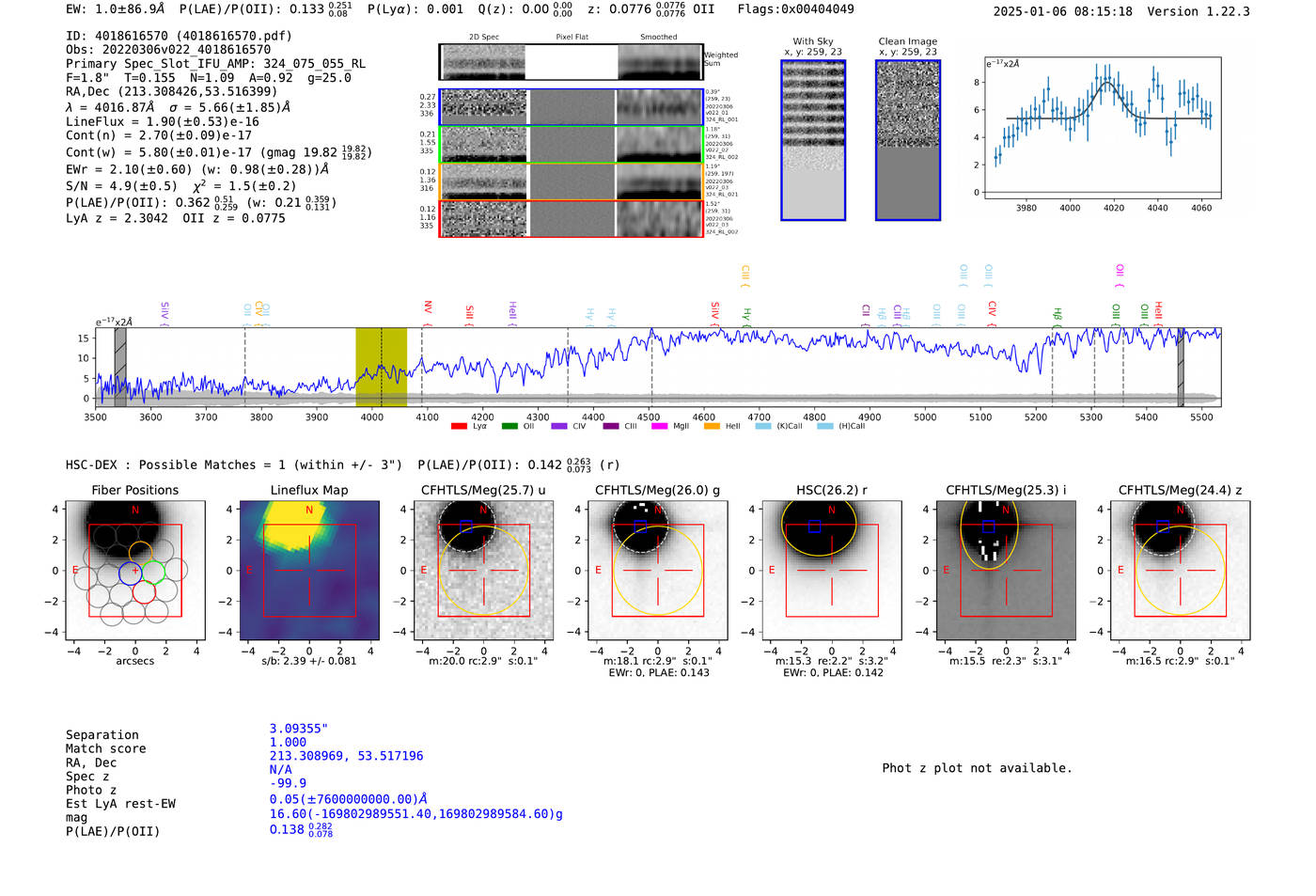This screenshot has width=1316, height=896.
Task: Click the LineFlux = 1.90(±0.53)e-16 value
Action: point(163,121)
